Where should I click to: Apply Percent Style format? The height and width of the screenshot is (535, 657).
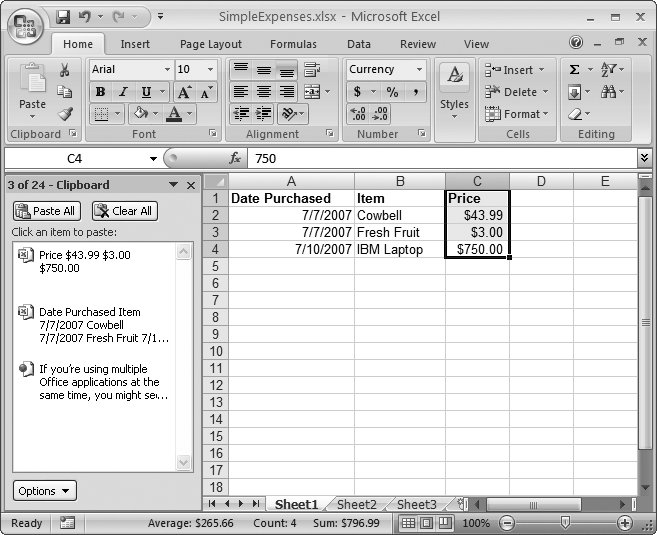(392, 92)
